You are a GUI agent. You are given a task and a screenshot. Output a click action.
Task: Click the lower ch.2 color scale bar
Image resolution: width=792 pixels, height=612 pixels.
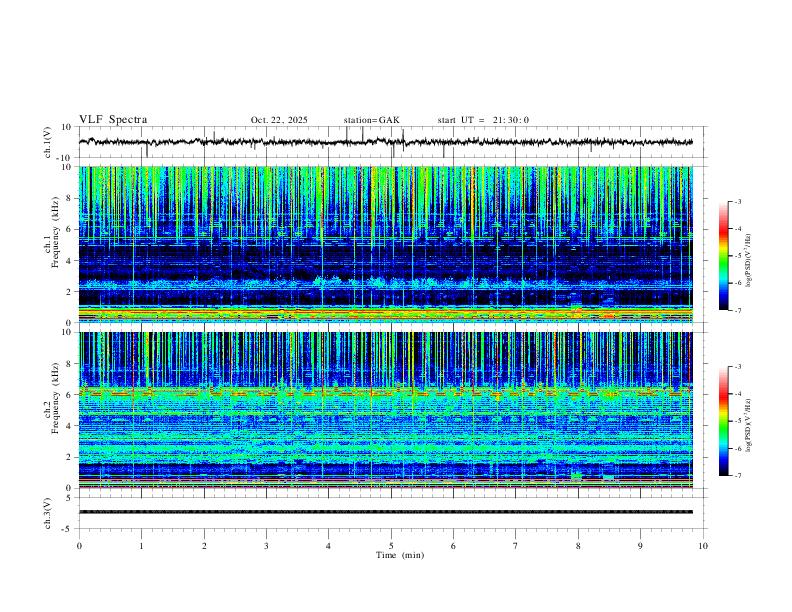pos(724,421)
